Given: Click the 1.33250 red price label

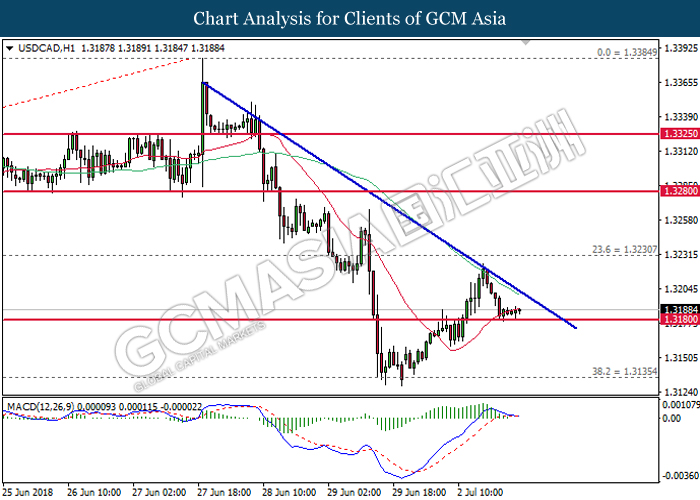Looking at the screenshot, I should pyautogui.click(x=681, y=133).
